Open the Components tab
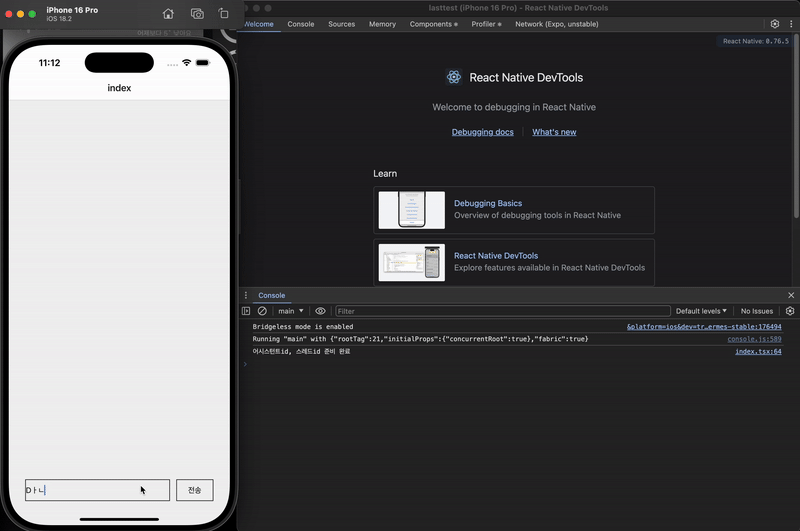The image size is (800, 531). [x=433, y=24]
